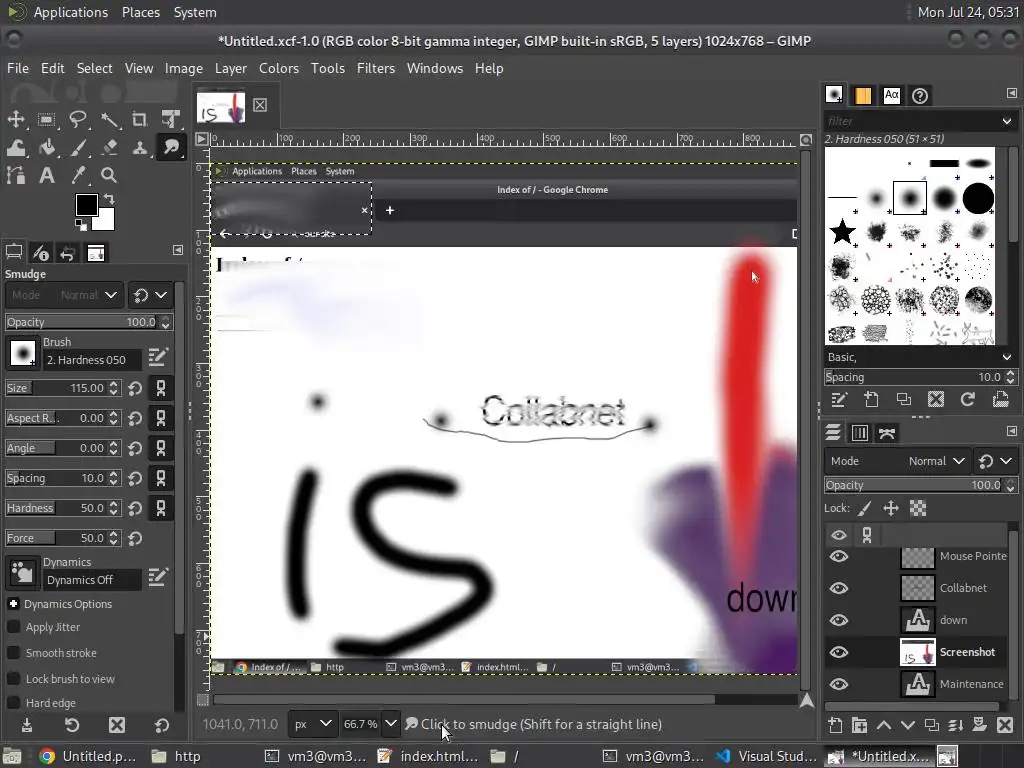Select the Move tool

point(16,120)
